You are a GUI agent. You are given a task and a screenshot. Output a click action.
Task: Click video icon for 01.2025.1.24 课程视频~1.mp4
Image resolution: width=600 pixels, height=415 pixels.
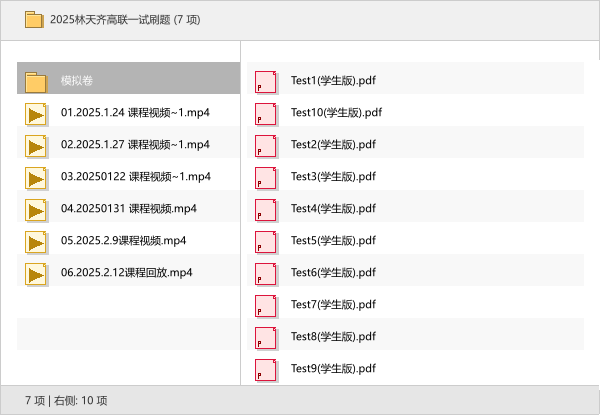click(x=37, y=113)
